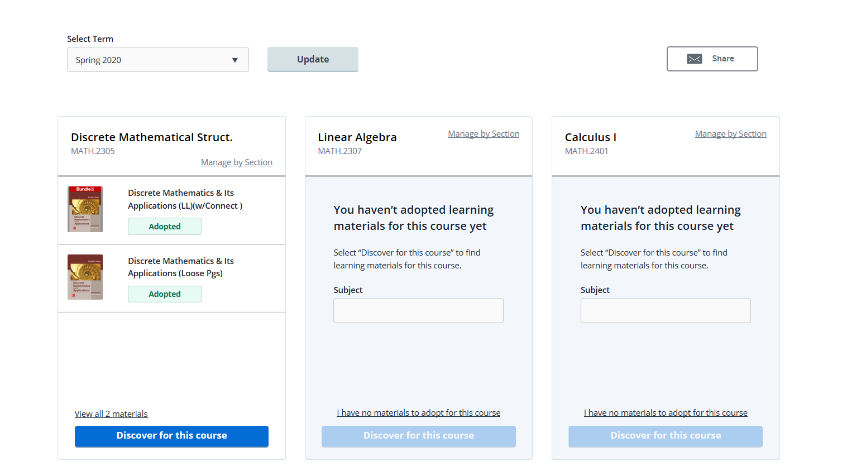Viewport: 847px width, 476px height.
Task: Click the Bundle book cover thumbnail
Action: pos(85,209)
